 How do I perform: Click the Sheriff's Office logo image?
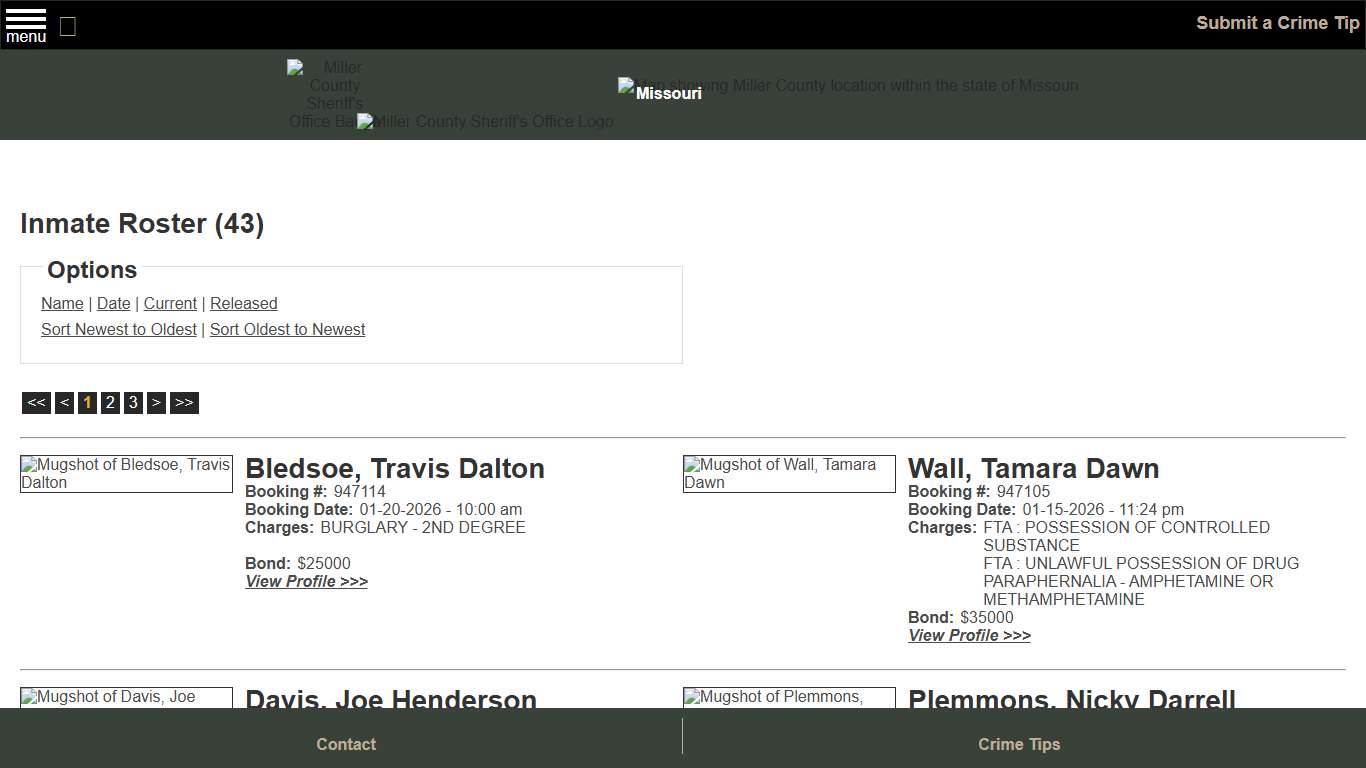click(484, 121)
